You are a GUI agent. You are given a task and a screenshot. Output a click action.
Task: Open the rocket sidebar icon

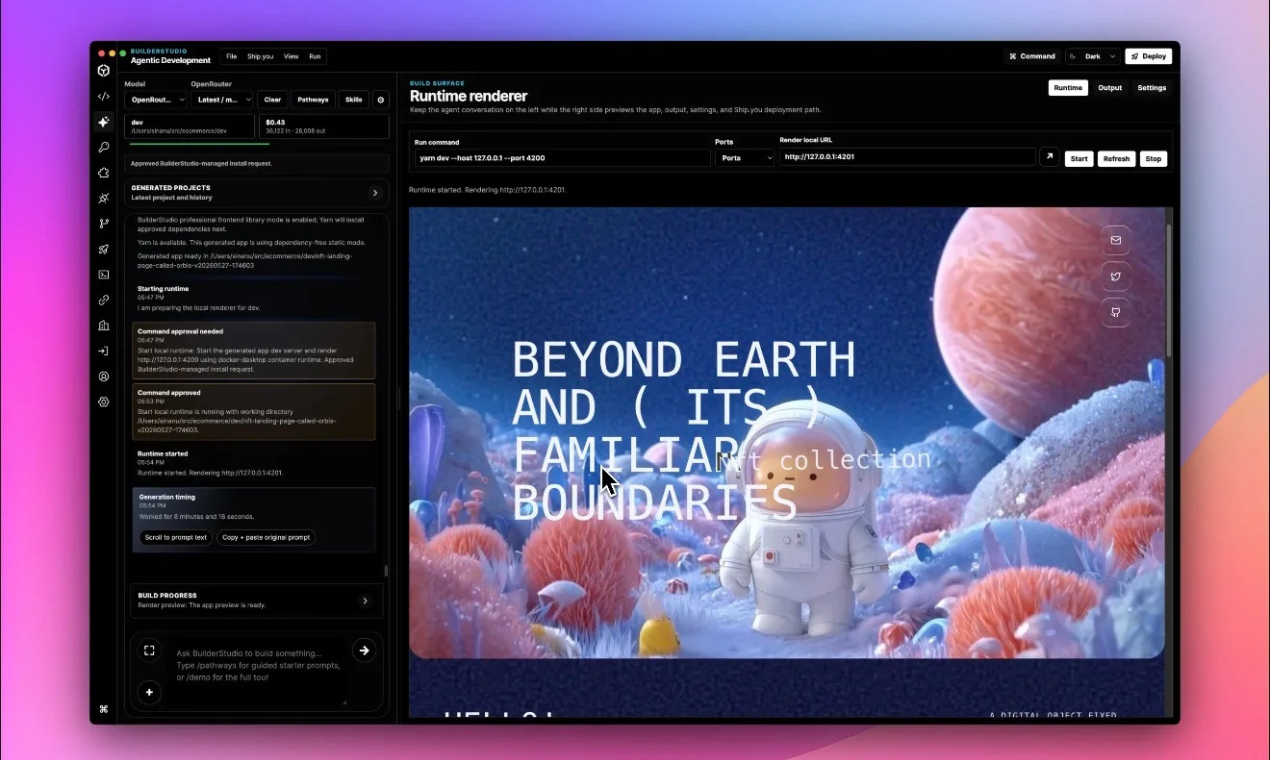click(103, 249)
